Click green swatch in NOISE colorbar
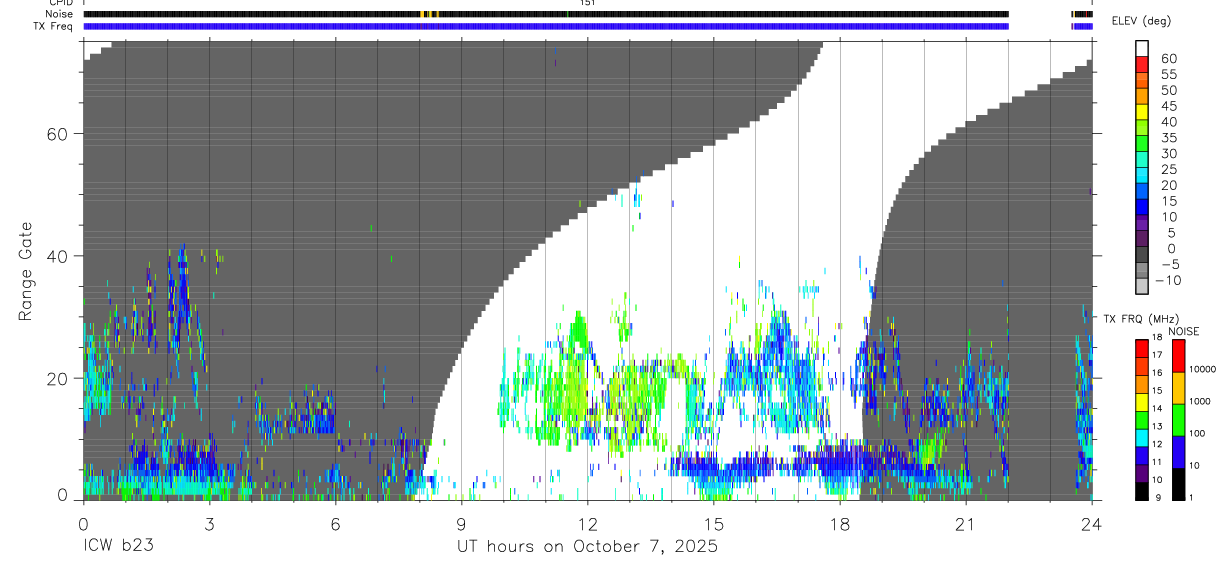This screenshot has width=1228, height=567. pyautogui.click(x=1177, y=419)
